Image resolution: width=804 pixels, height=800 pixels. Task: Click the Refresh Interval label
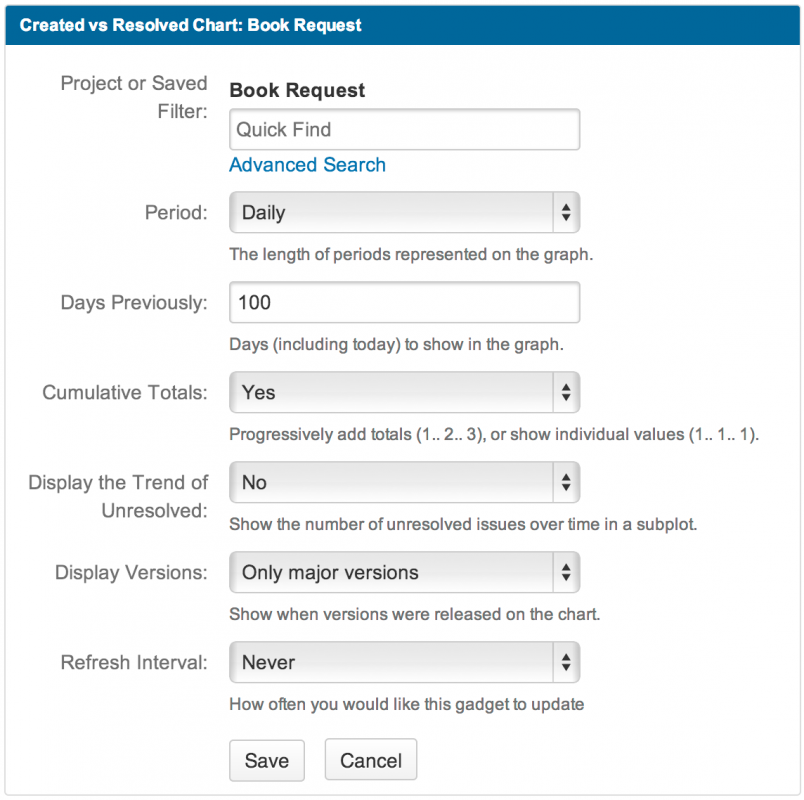point(134,662)
